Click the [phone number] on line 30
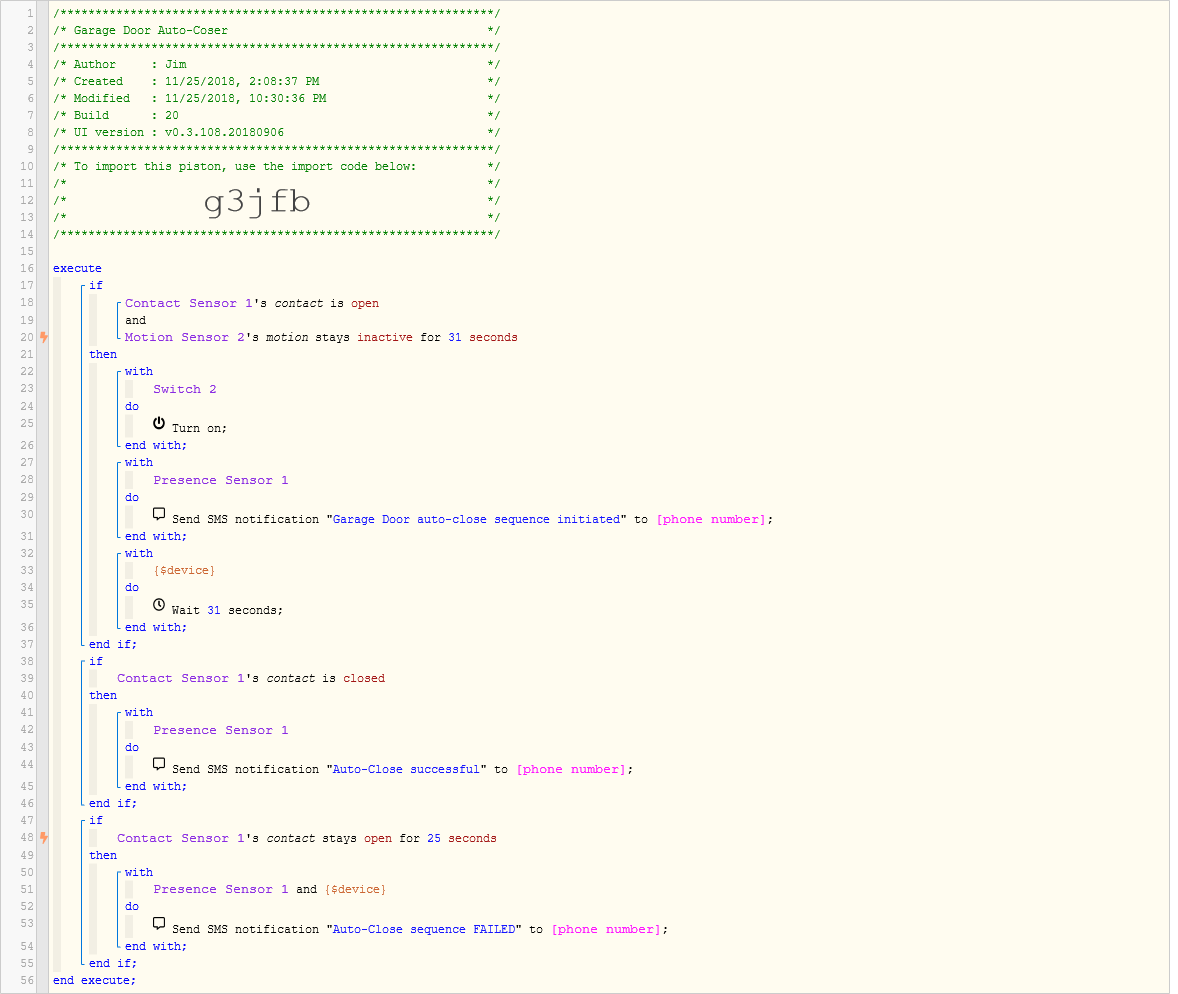 click(711, 519)
